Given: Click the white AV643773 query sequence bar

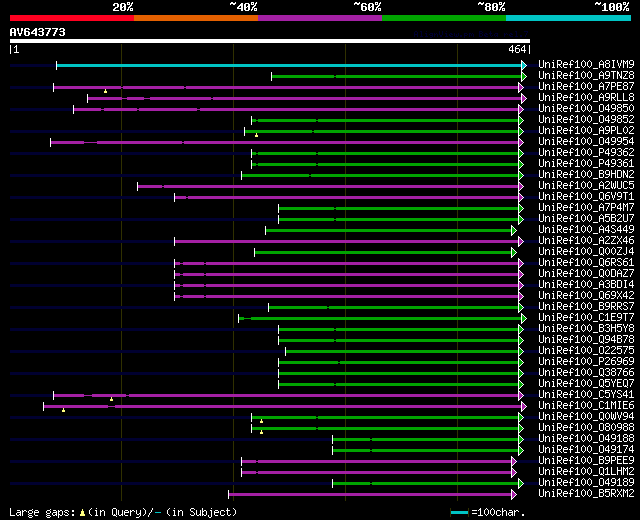Looking at the screenshot, I should [270, 41].
